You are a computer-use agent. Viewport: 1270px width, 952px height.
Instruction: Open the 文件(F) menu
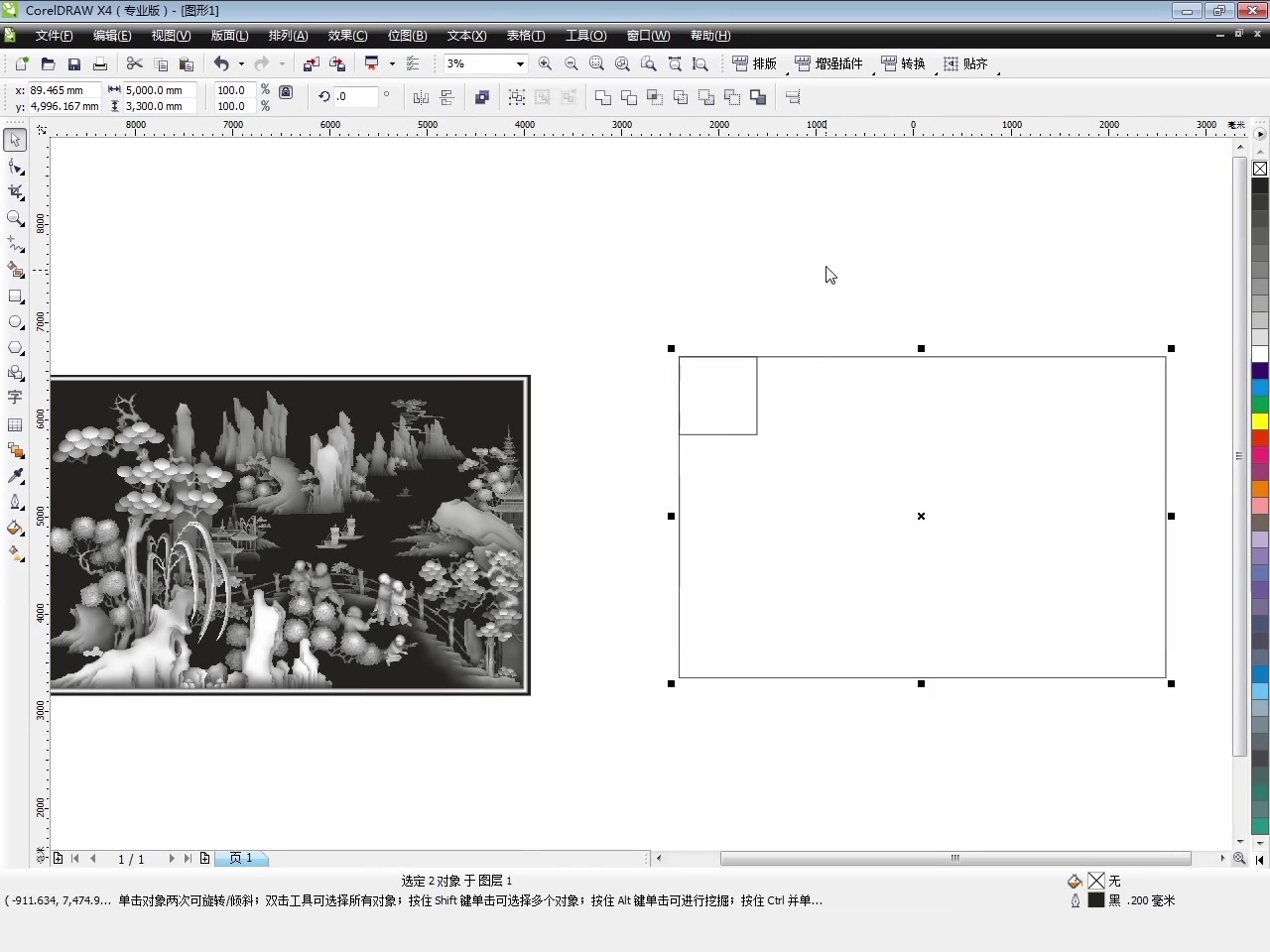[54, 36]
